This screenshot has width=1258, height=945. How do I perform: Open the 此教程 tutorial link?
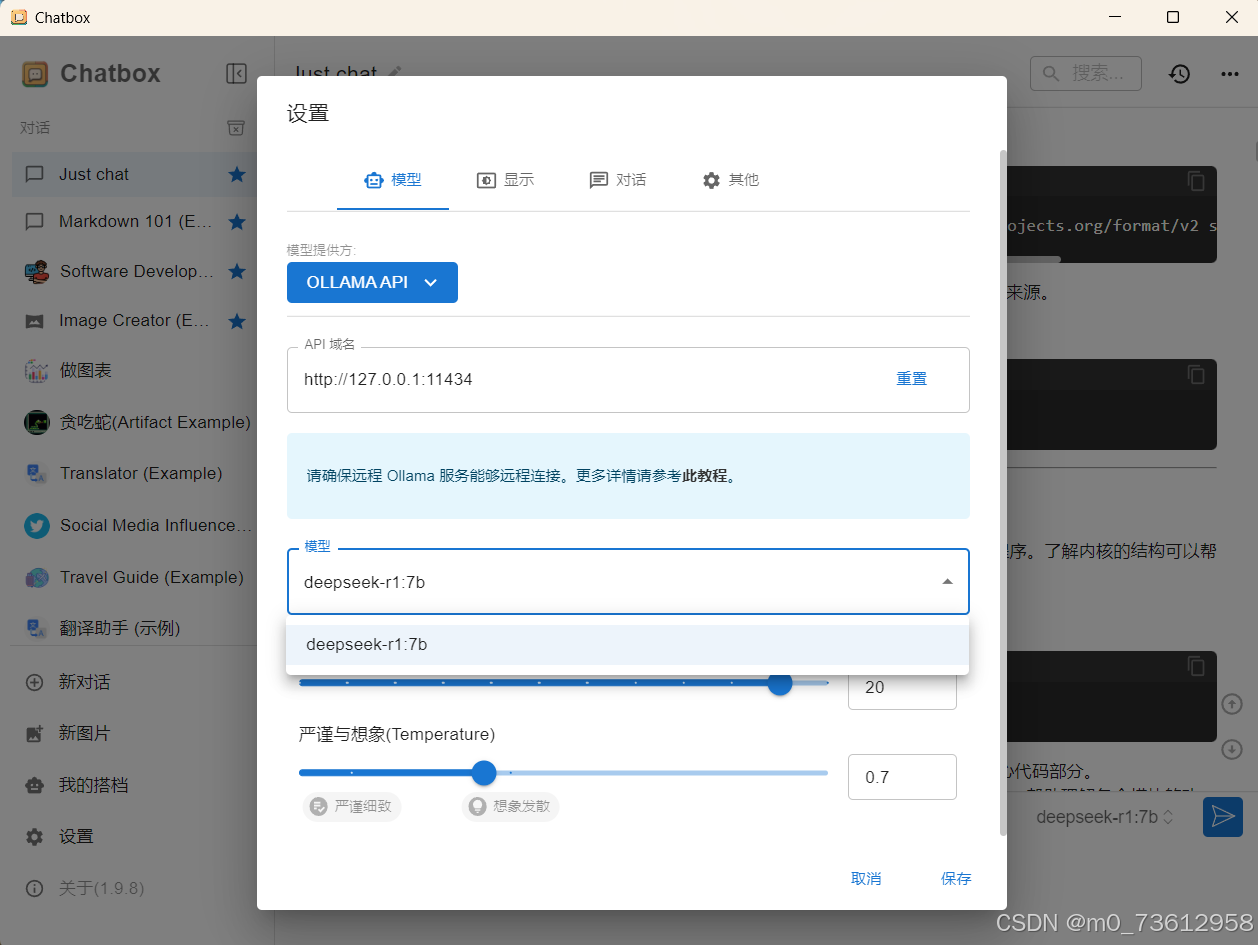[x=705, y=476]
